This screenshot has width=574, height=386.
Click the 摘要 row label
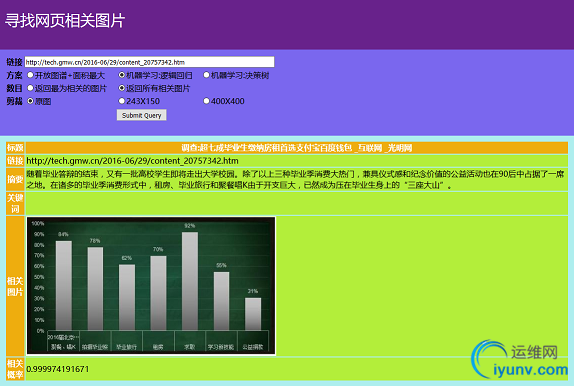15,179
